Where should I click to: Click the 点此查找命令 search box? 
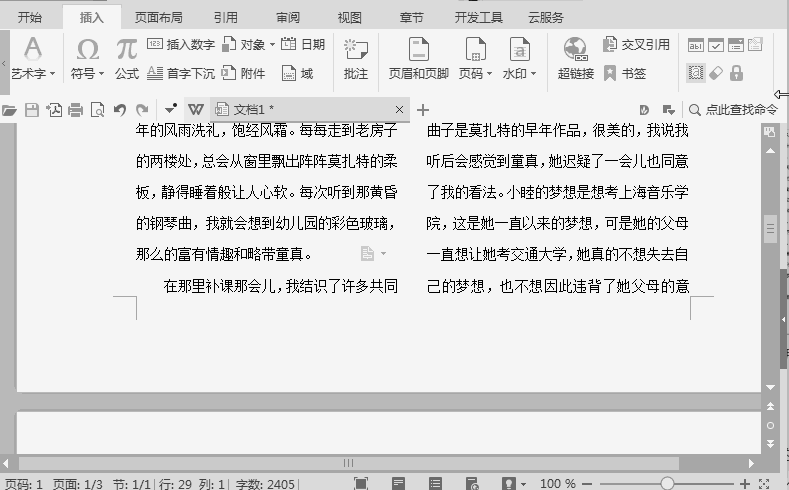[734, 110]
